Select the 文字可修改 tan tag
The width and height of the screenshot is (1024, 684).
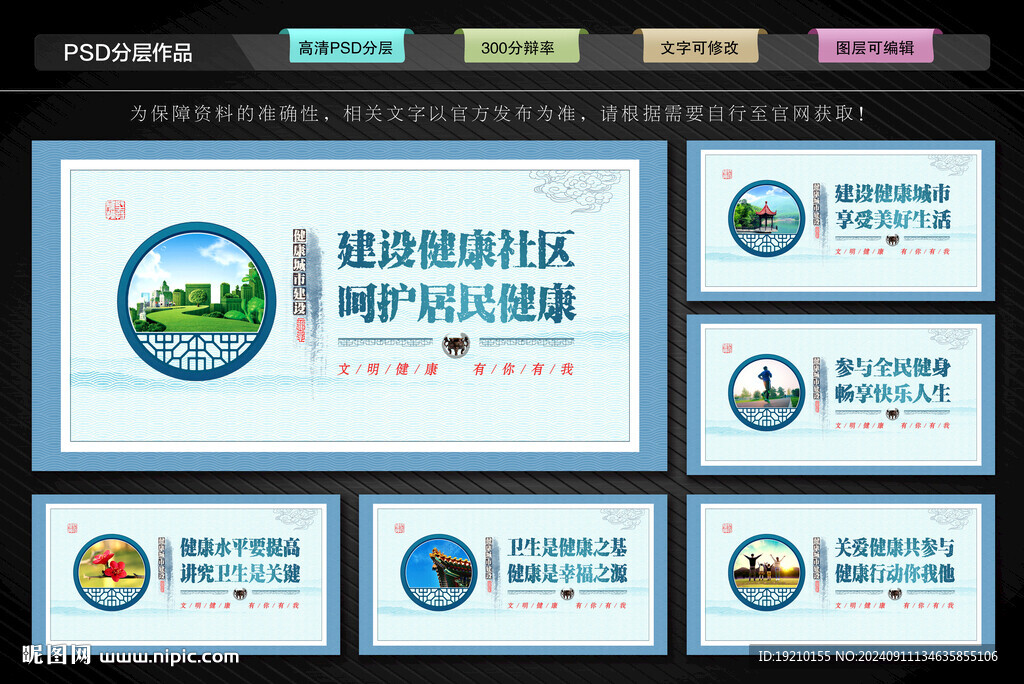coord(699,47)
